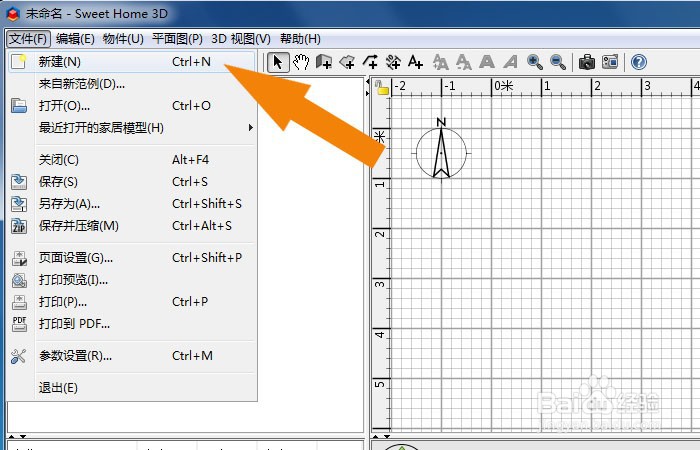Image resolution: width=700 pixels, height=450 pixels.
Task: Open the 编辑(E) menu
Action: pos(75,39)
